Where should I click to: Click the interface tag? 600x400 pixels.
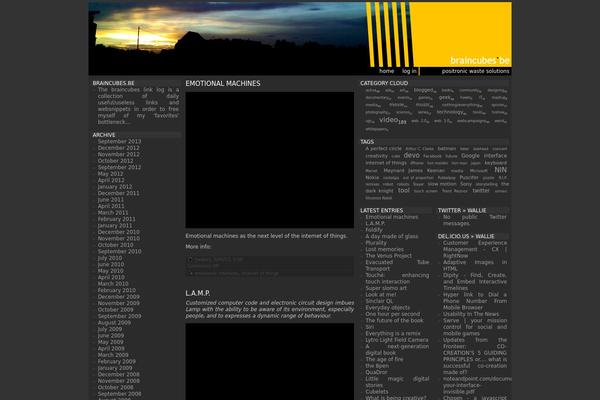pyautogui.click(x=495, y=156)
